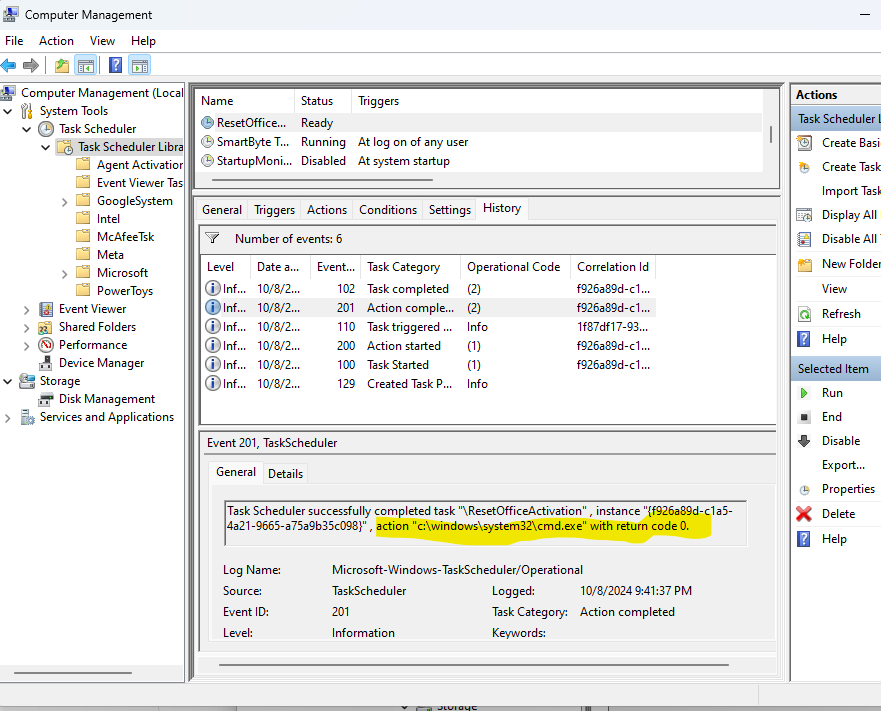Click the Back arrow toolbar icon
881x711 pixels.
click(8, 65)
